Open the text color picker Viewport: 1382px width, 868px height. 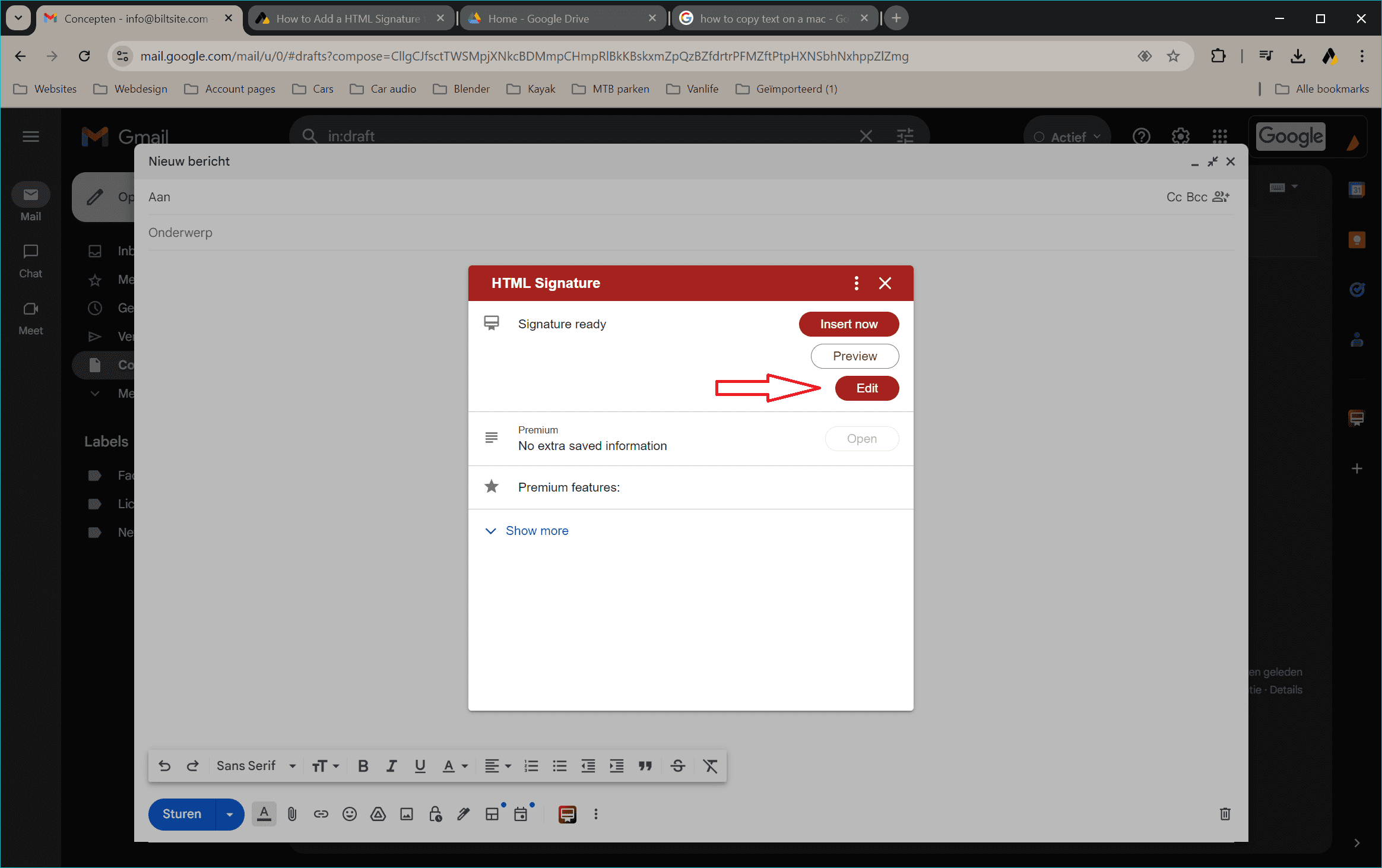click(x=455, y=766)
